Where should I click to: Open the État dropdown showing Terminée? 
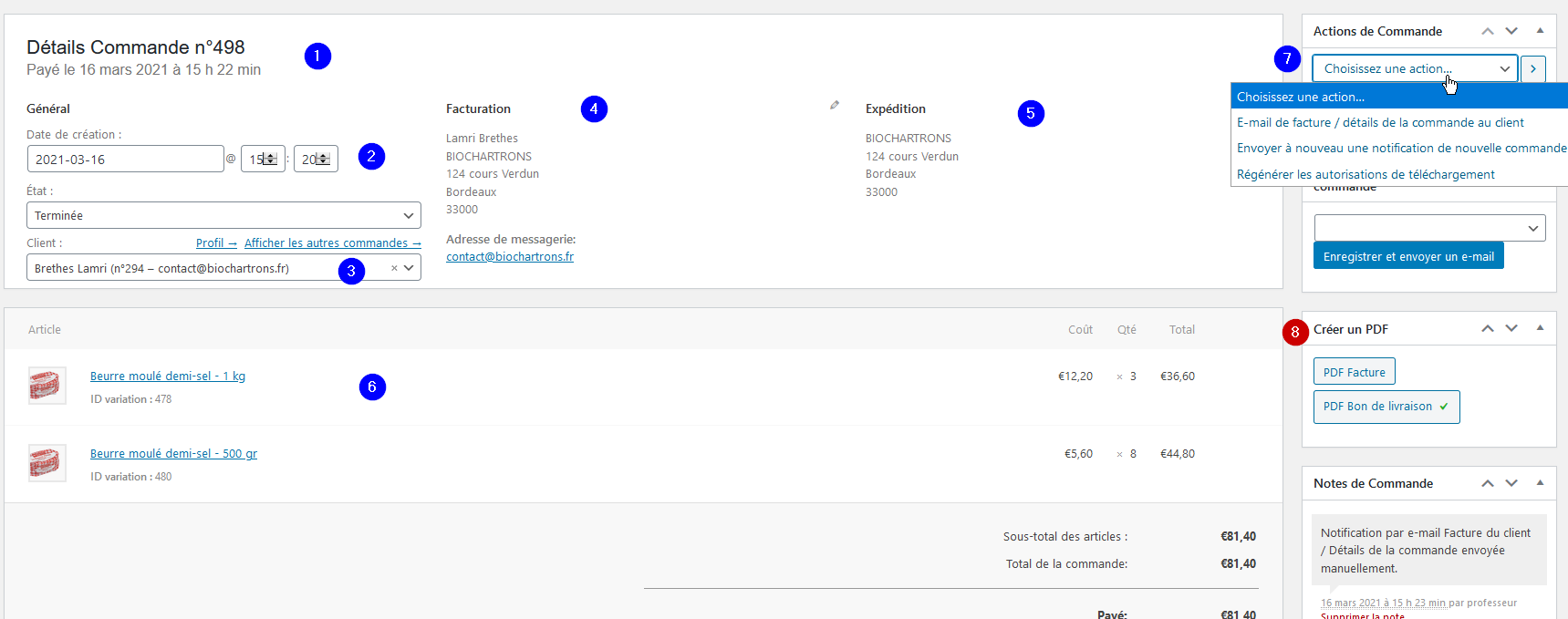pyautogui.click(x=223, y=215)
